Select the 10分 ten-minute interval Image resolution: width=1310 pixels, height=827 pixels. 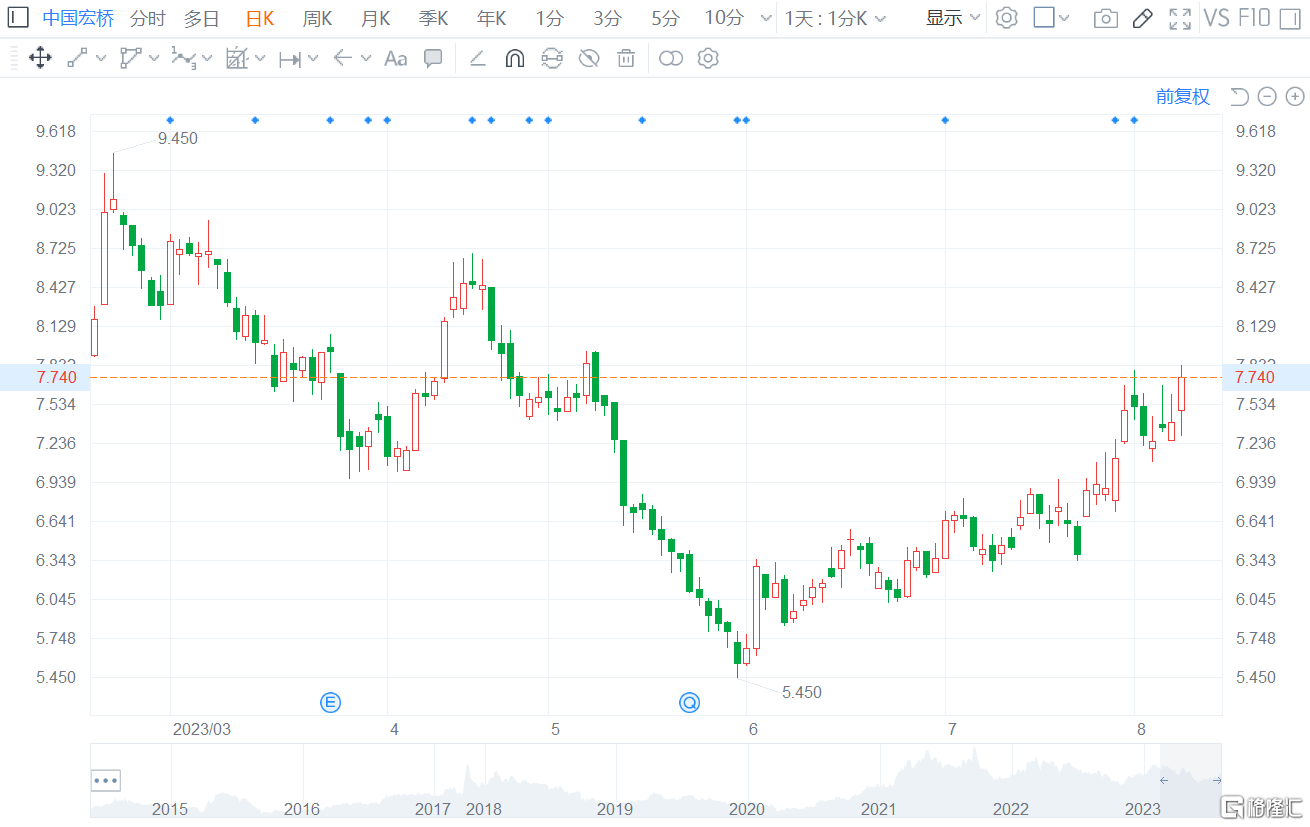point(724,18)
